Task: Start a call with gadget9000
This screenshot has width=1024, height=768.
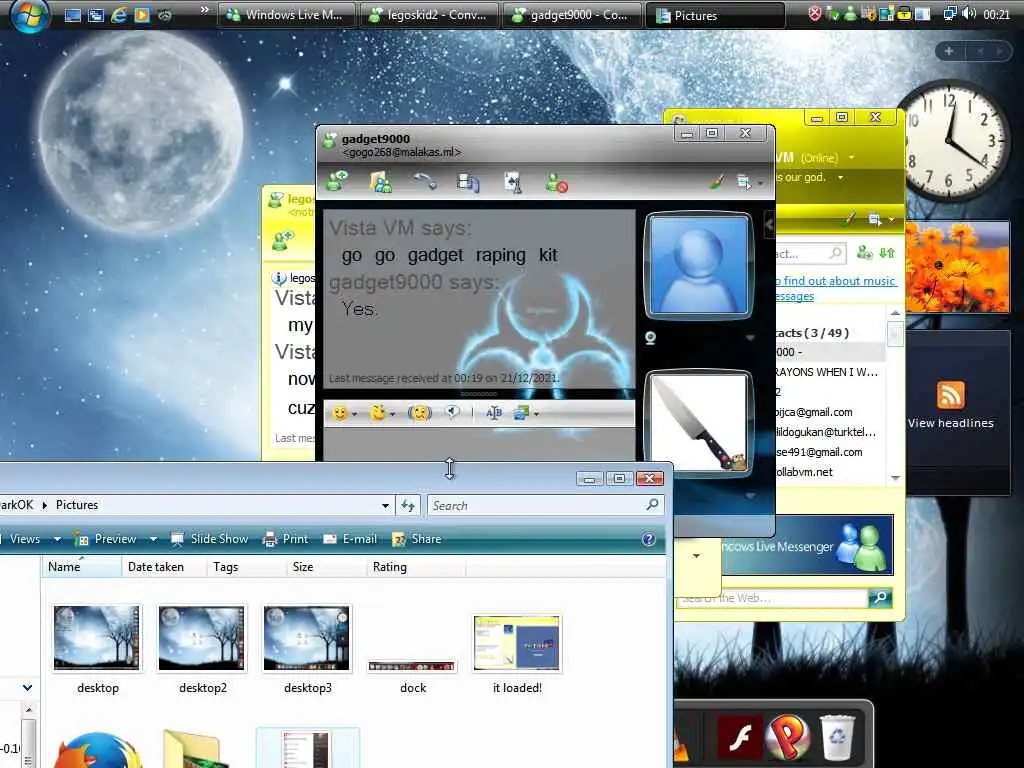Action: coord(425,181)
